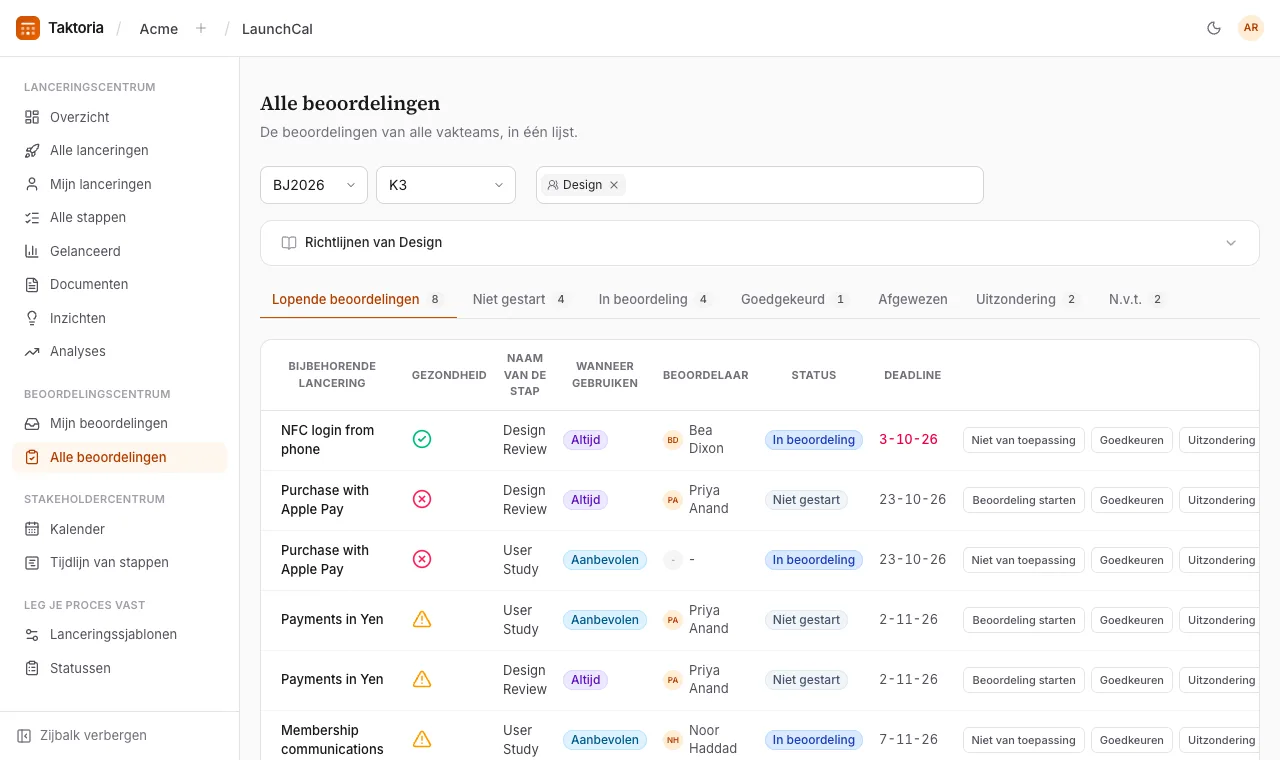Open Overzicht in the sidebar
Screen dimensions: 1280x760
tap(120, 117)
